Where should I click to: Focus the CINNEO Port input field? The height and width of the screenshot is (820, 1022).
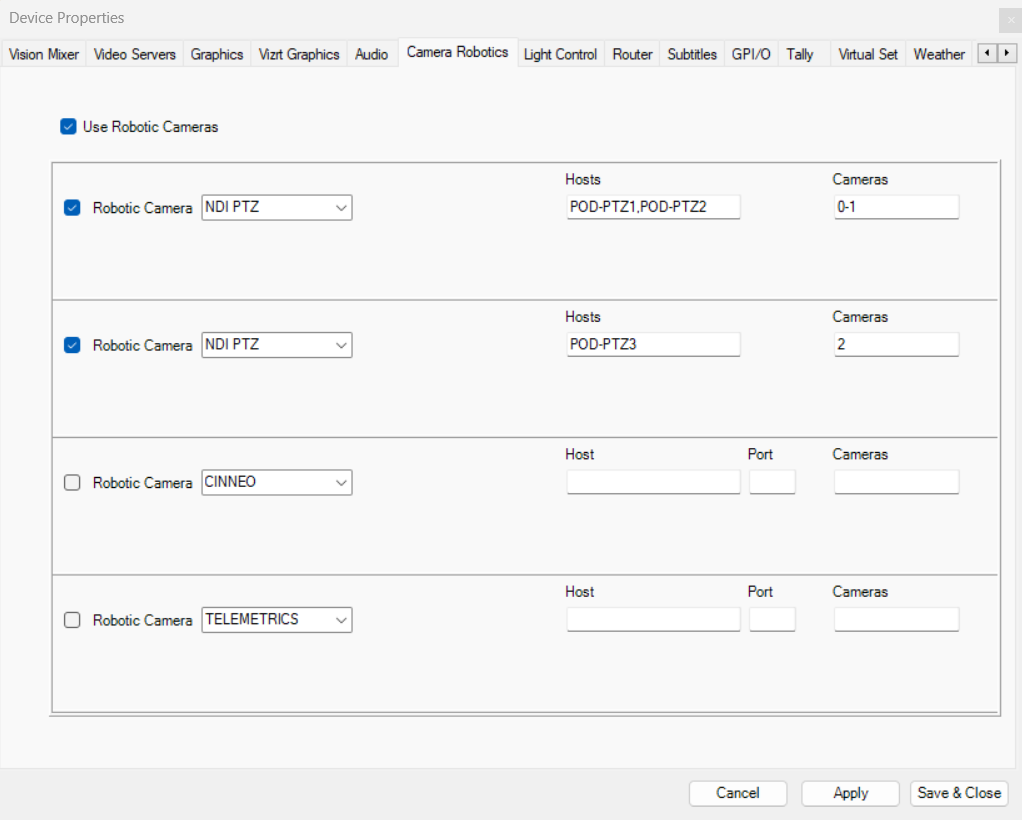click(x=772, y=483)
